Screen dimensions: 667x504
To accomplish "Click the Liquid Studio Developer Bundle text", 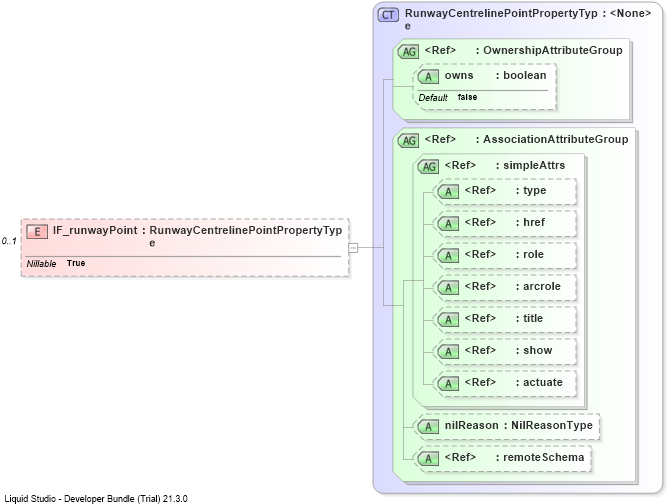I will click(96, 498).
